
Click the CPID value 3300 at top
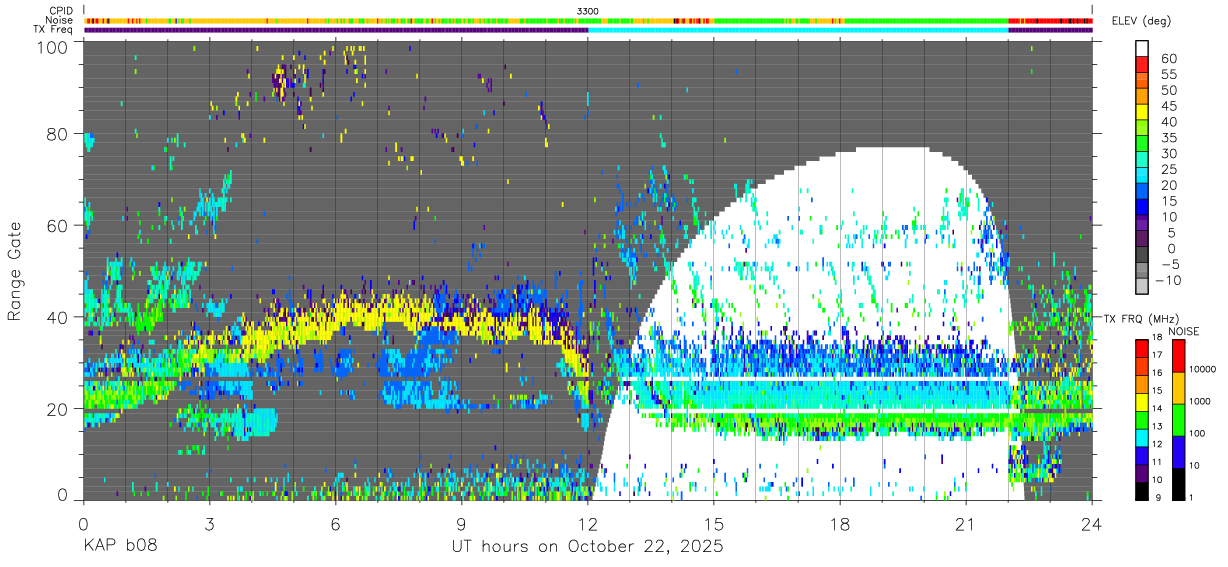588,10
